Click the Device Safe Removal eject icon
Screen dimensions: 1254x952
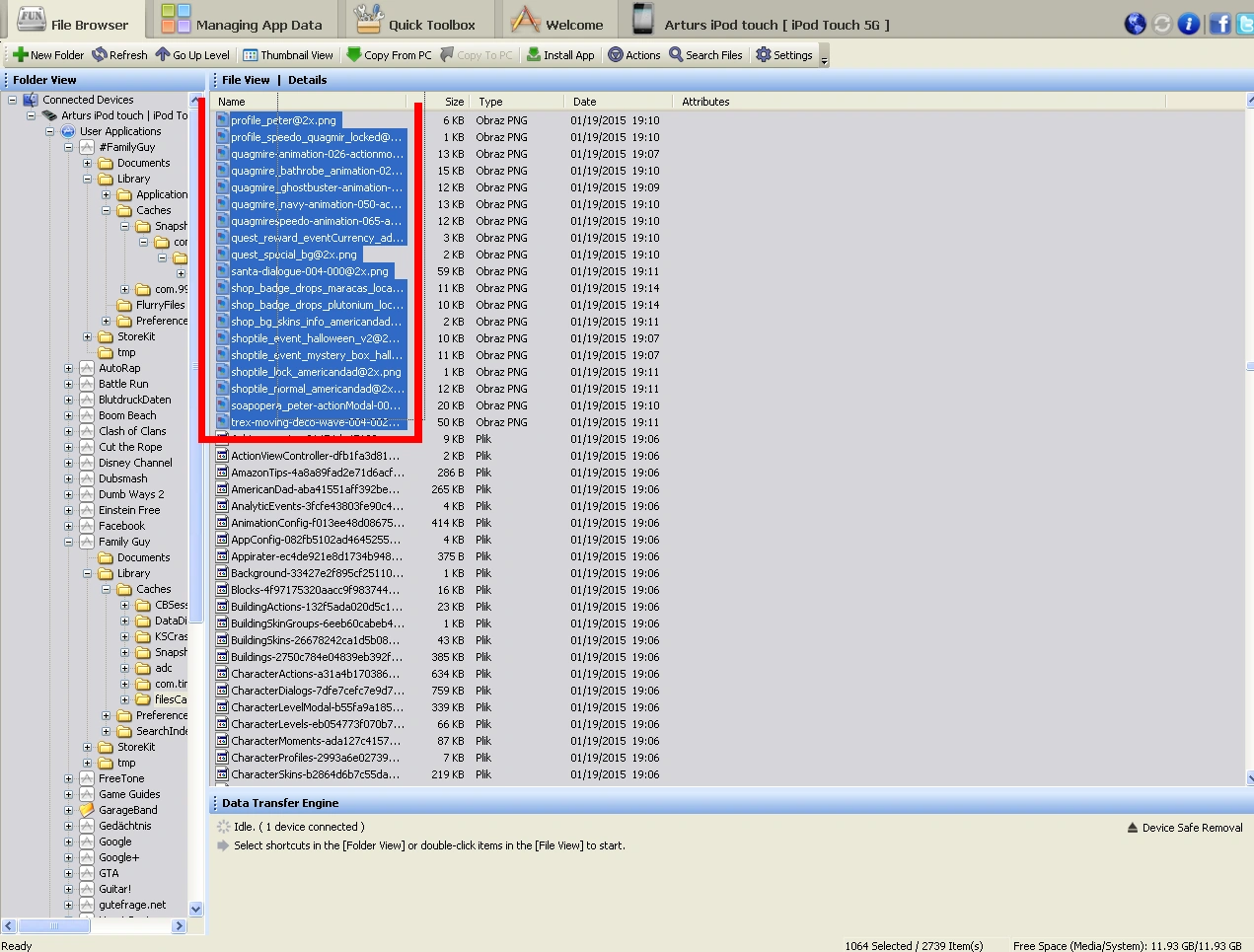click(1133, 828)
